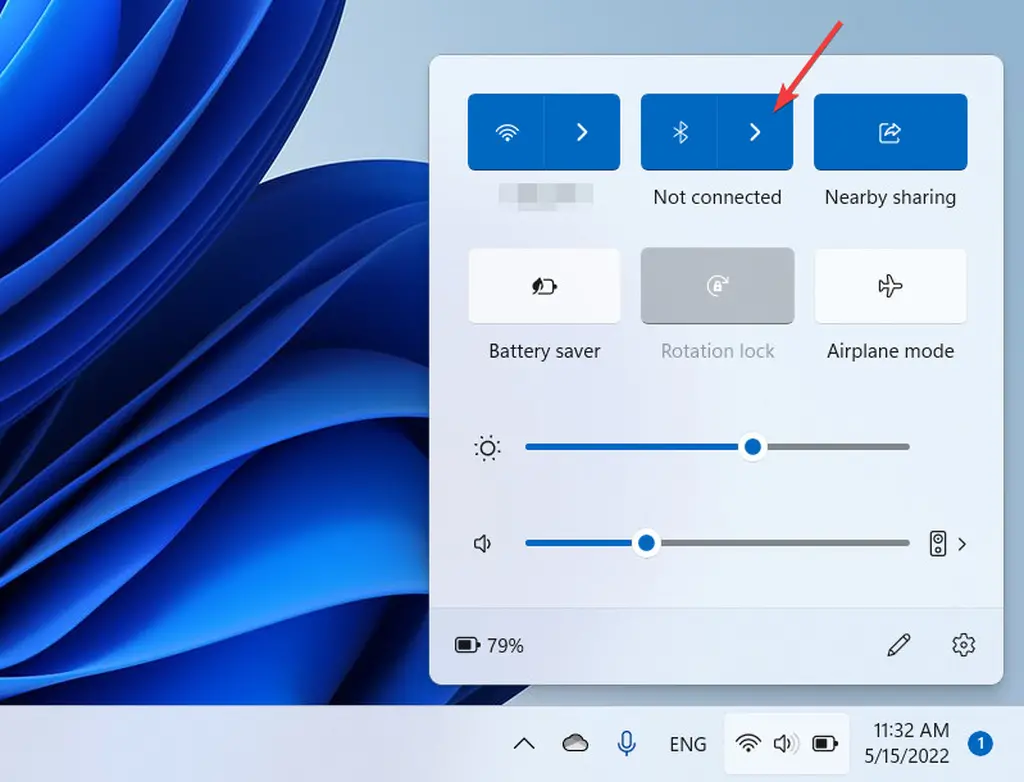Click the brightness slider track

(x=830, y=447)
